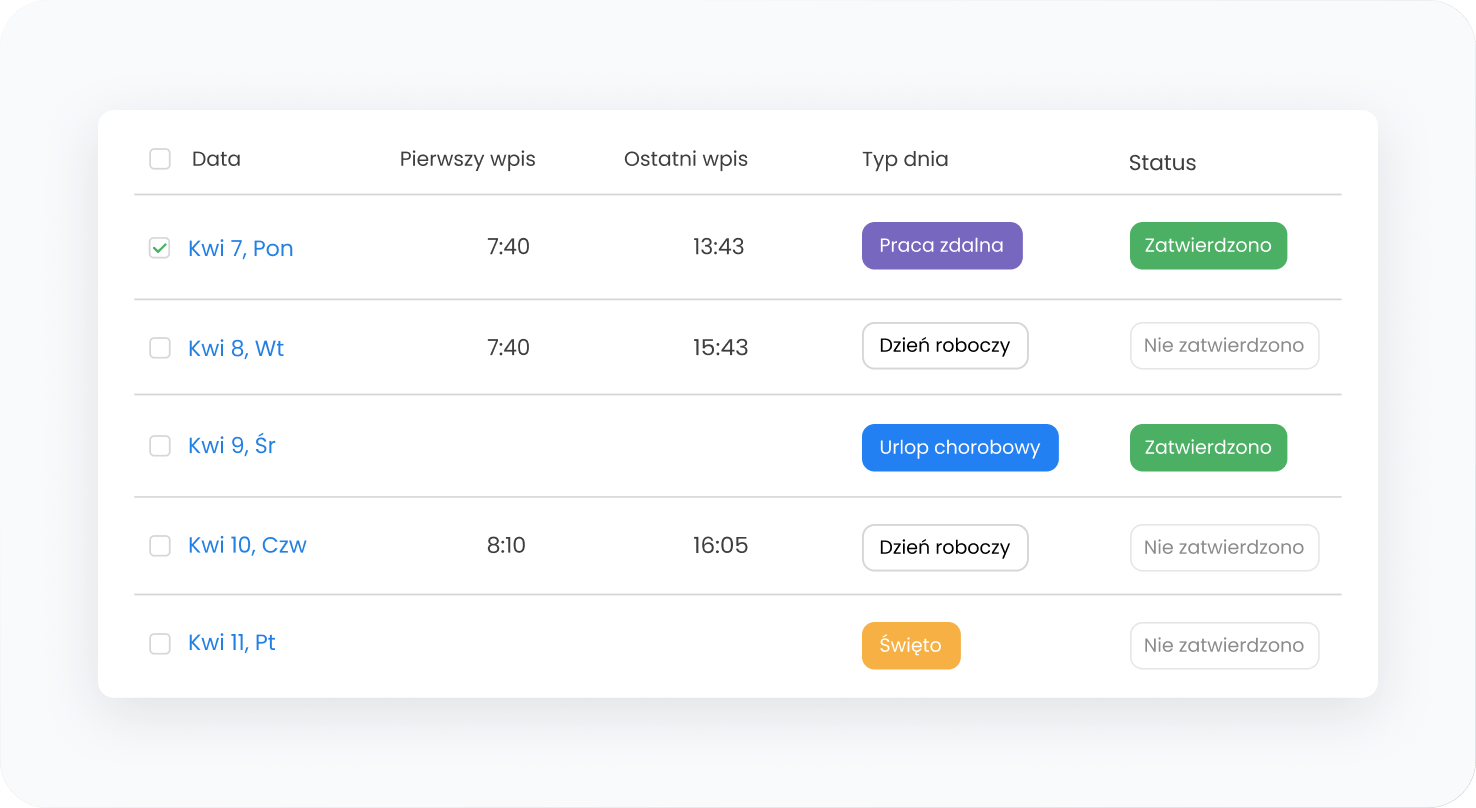
Task: Toggle the select-all checkbox in the header
Action: pos(160,159)
